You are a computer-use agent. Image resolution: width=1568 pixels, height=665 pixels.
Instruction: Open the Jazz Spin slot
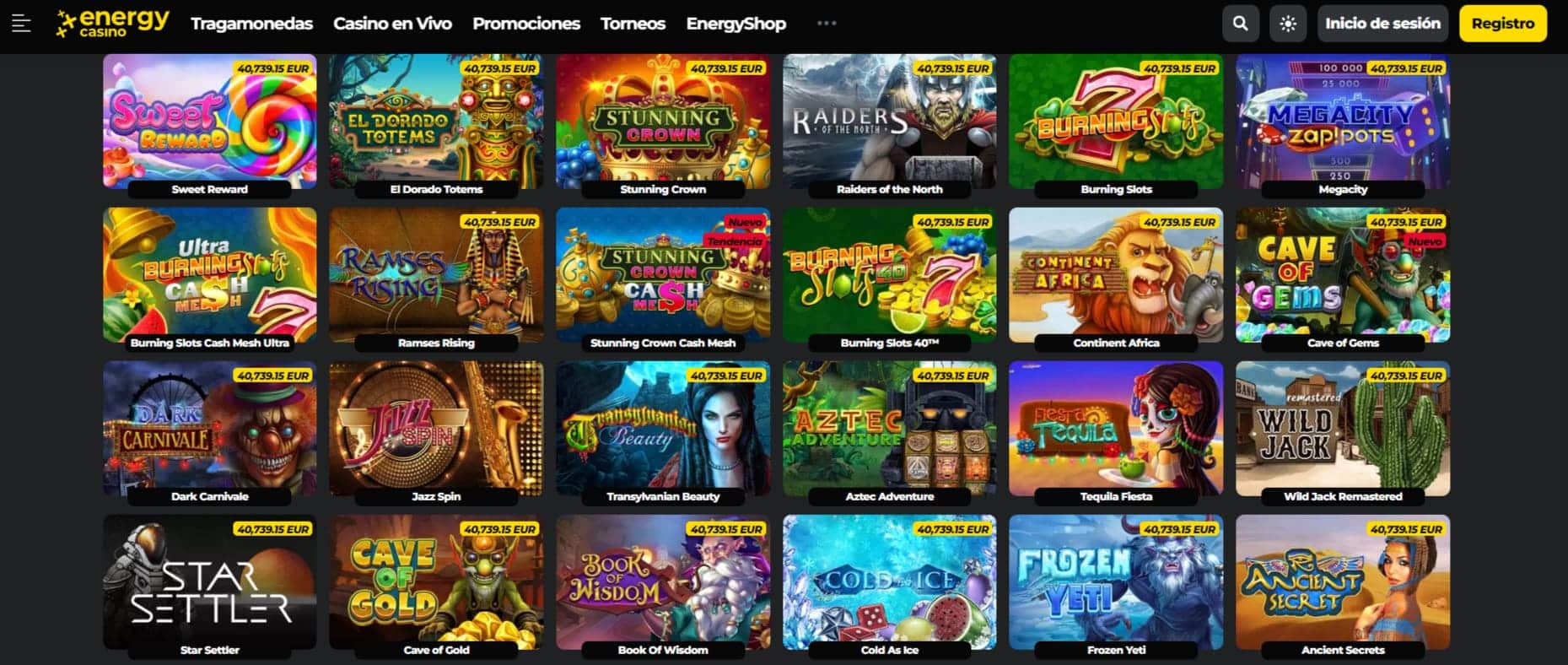pyautogui.click(x=436, y=429)
